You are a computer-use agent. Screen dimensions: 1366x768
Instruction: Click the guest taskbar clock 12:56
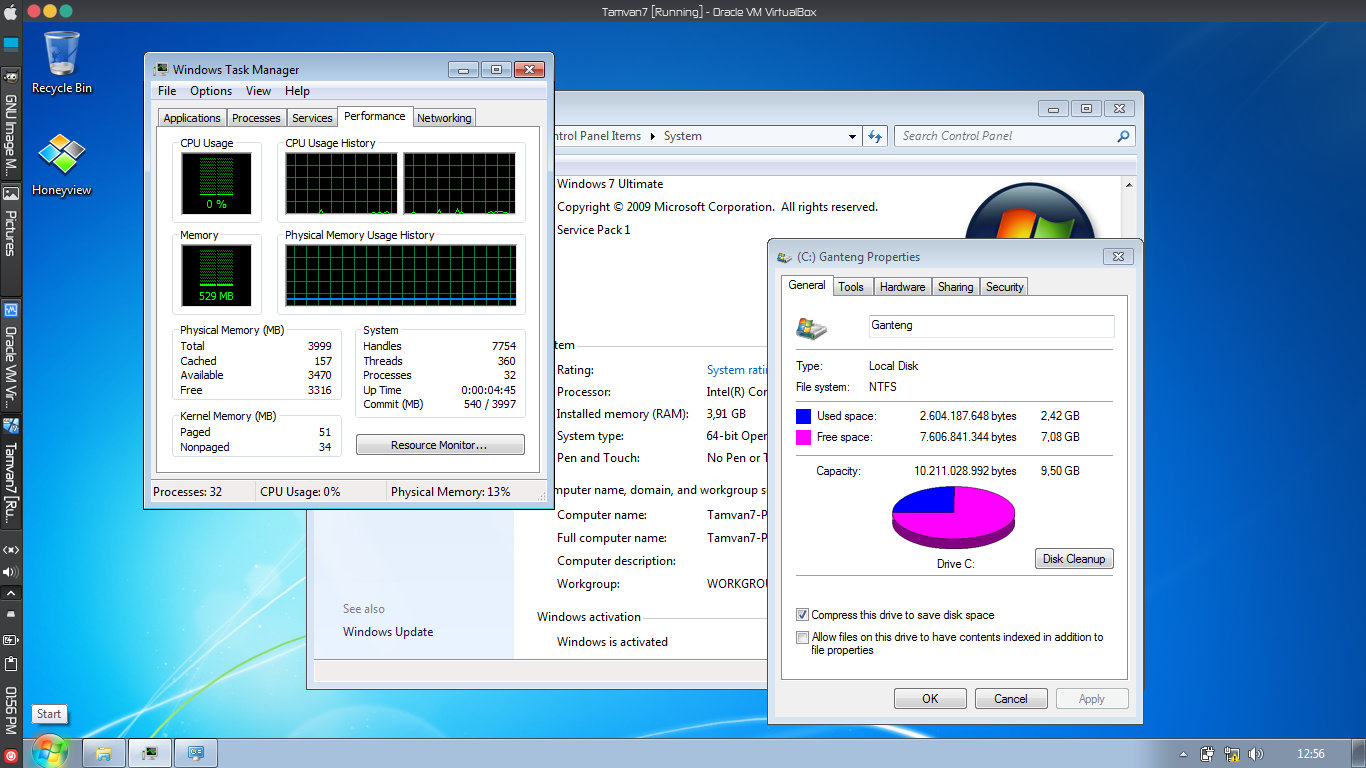click(x=1310, y=754)
